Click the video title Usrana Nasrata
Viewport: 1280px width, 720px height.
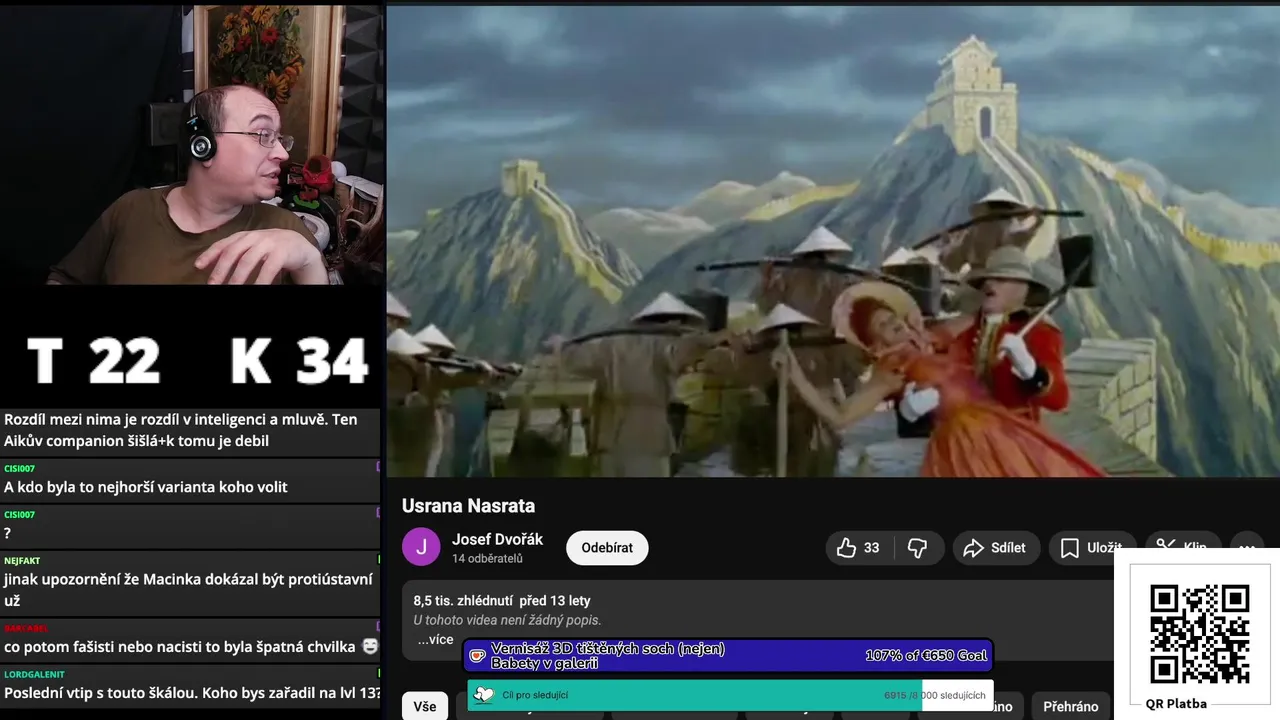pos(468,506)
